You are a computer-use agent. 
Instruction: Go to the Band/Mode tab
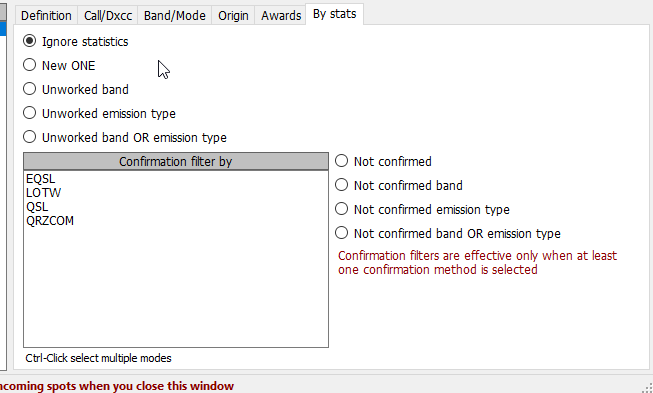coord(174,16)
